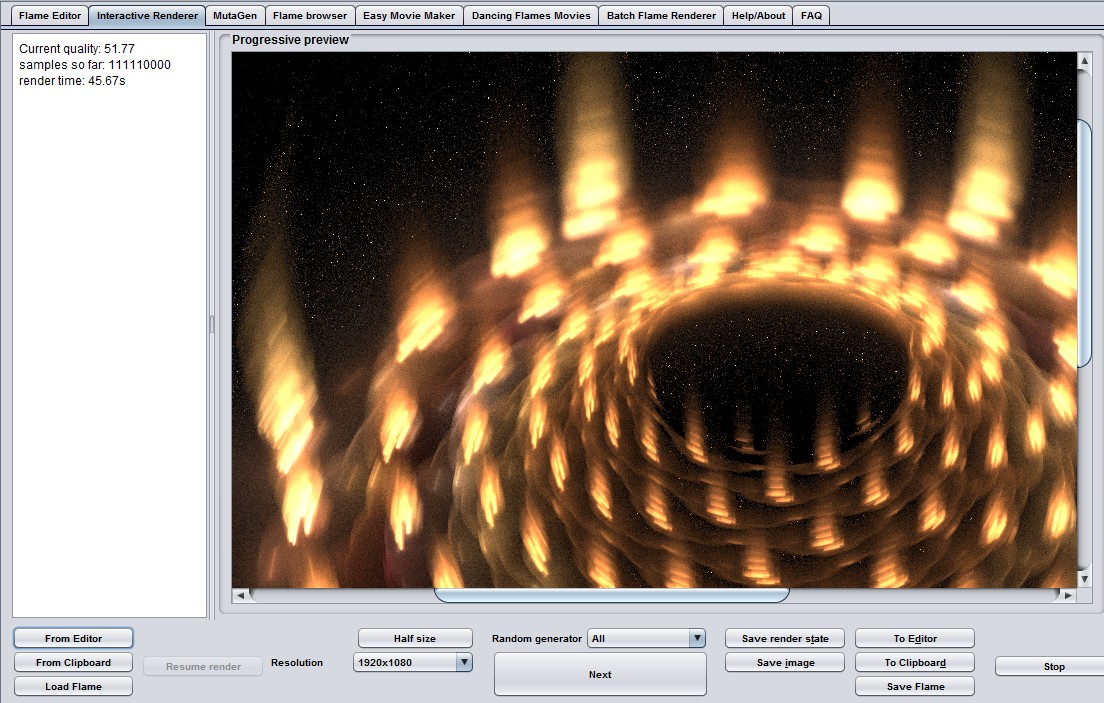1104x703 pixels.
Task: Open the Flame browser tab
Action: (310, 16)
